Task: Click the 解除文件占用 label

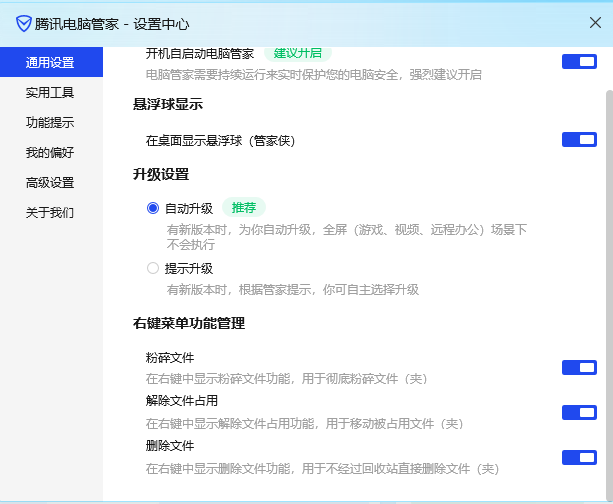Action: [182, 401]
